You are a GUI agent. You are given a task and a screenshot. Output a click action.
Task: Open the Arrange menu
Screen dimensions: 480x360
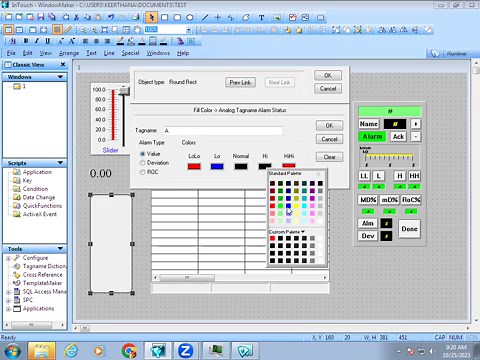(69, 53)
